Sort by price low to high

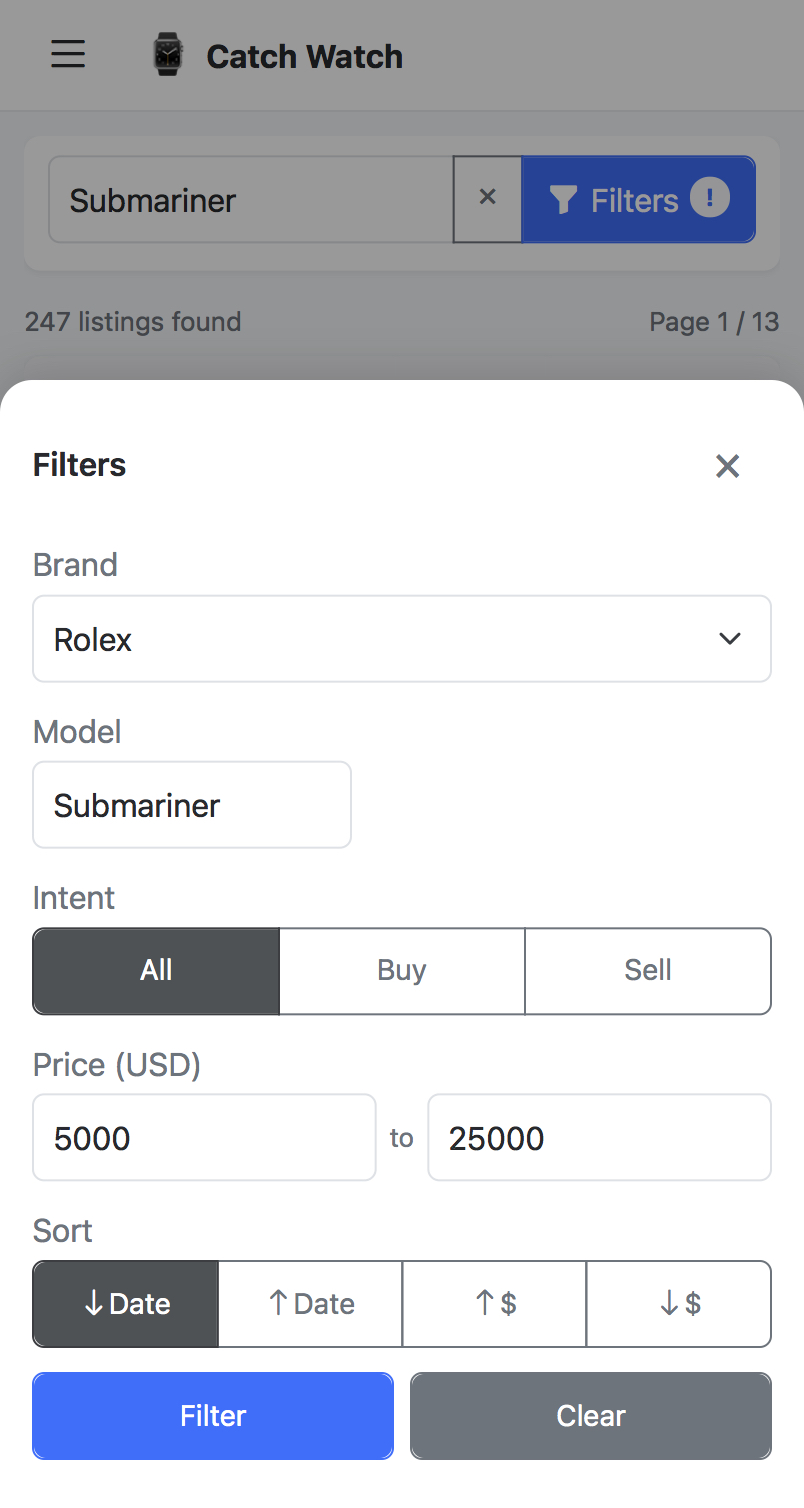[493, 1303]
